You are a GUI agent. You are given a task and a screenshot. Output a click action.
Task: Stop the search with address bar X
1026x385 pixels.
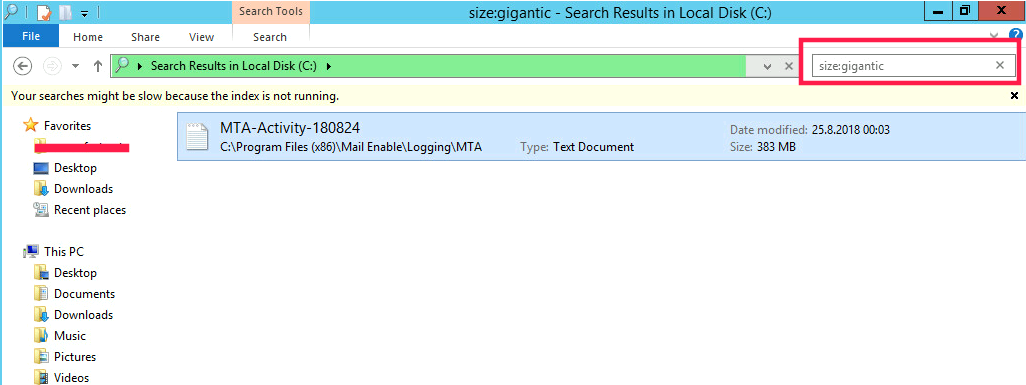(788, 66)
